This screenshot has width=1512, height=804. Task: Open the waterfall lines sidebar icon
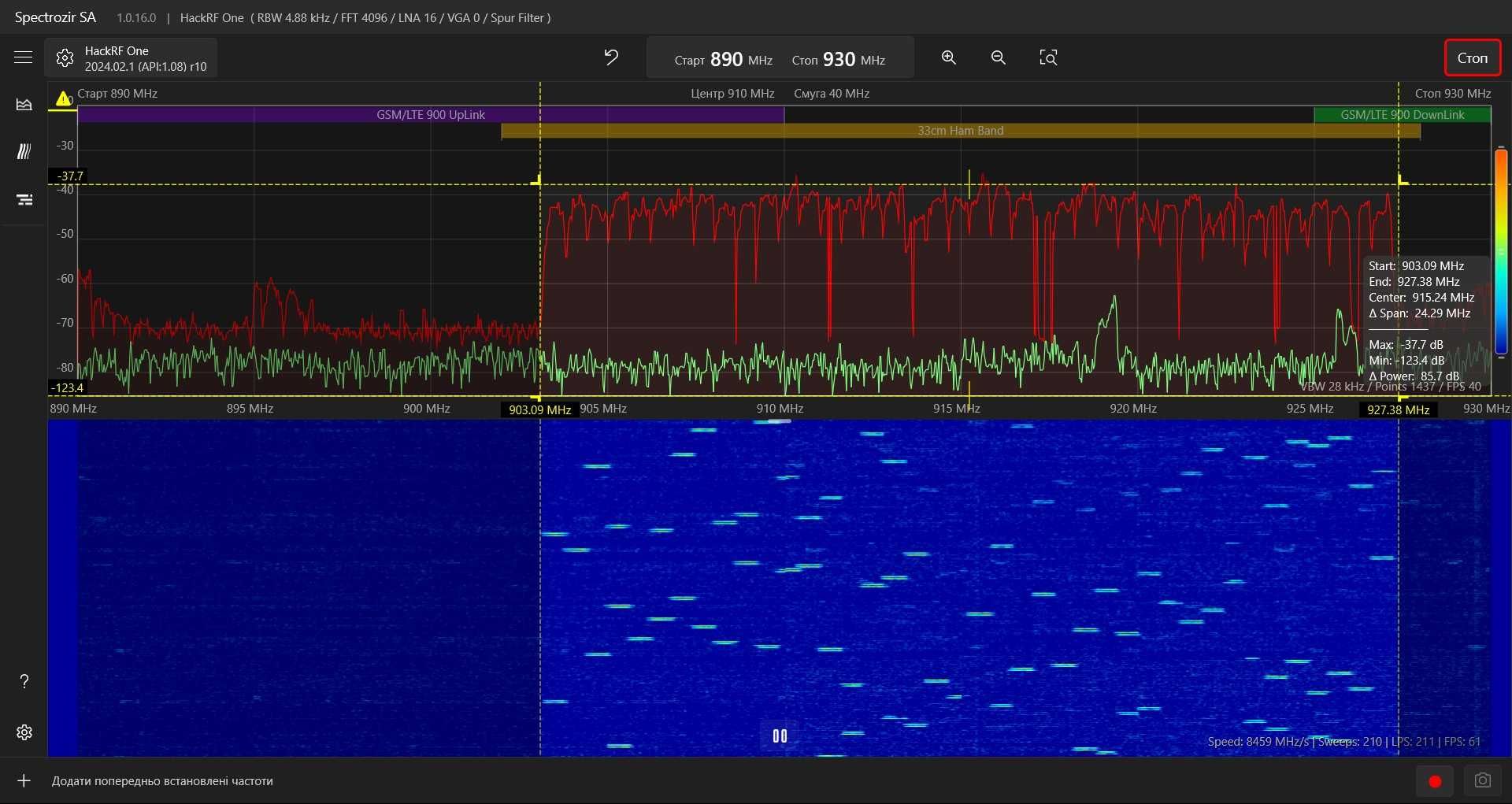coord(24,151)
